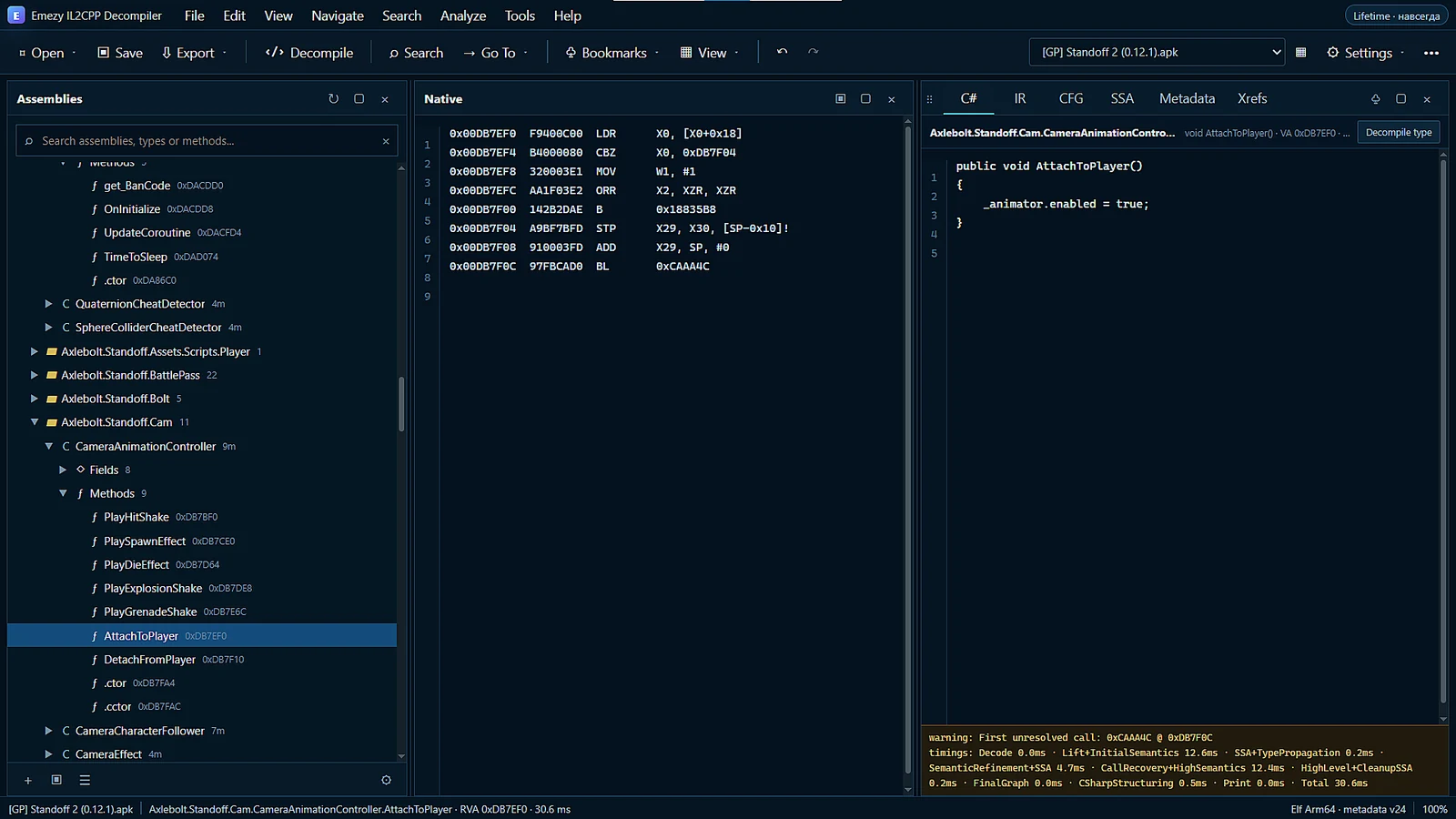Switch to the Xrefs tab
Image resolution: width=1456 pixels, height=819 pixels.
(x=1252, y=98)
